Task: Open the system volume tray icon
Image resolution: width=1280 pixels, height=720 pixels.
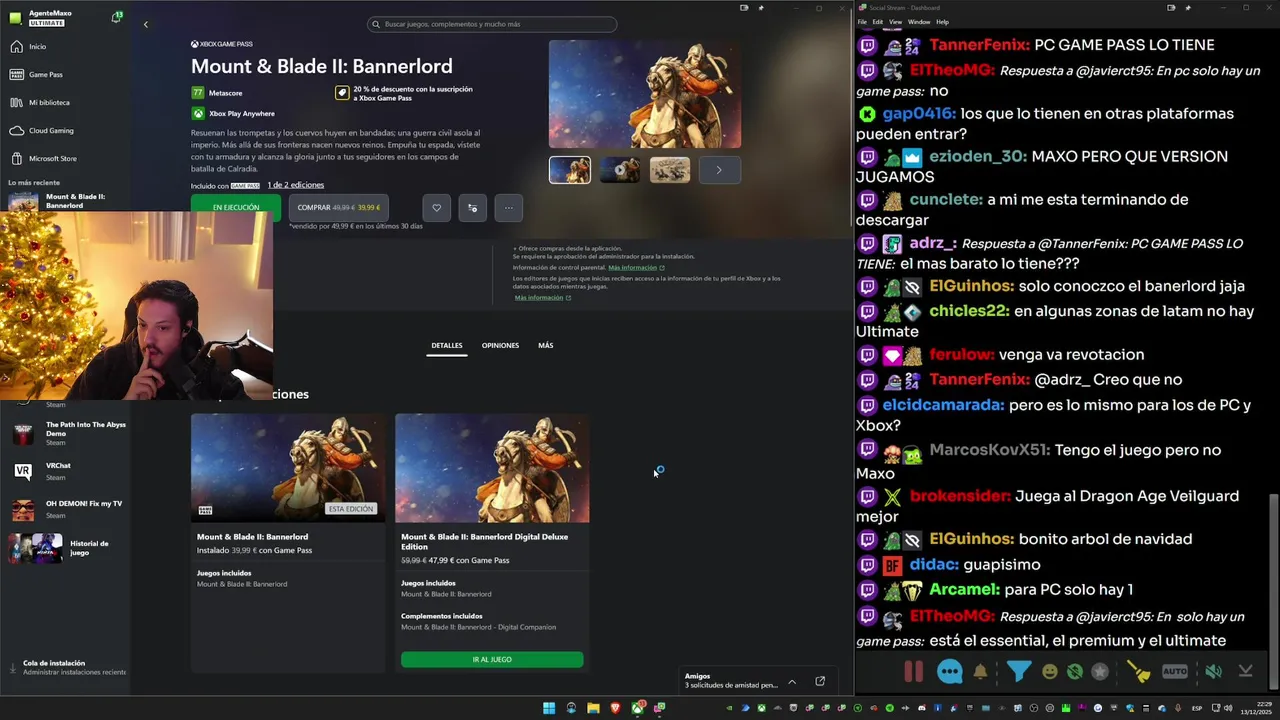Action: (1228, 707)
